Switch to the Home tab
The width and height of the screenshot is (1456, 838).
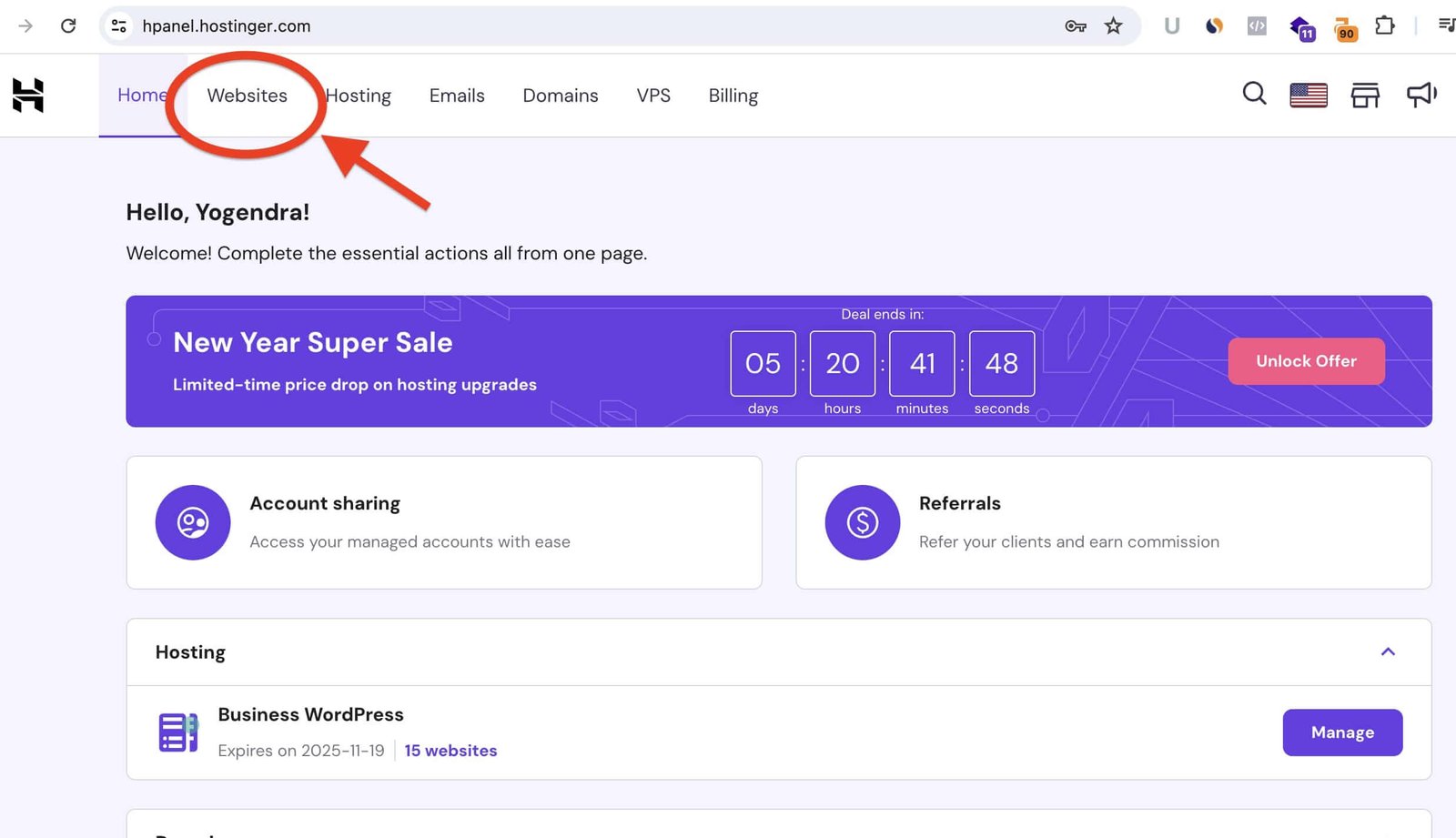pyautogui.click(x=142, y=95)
